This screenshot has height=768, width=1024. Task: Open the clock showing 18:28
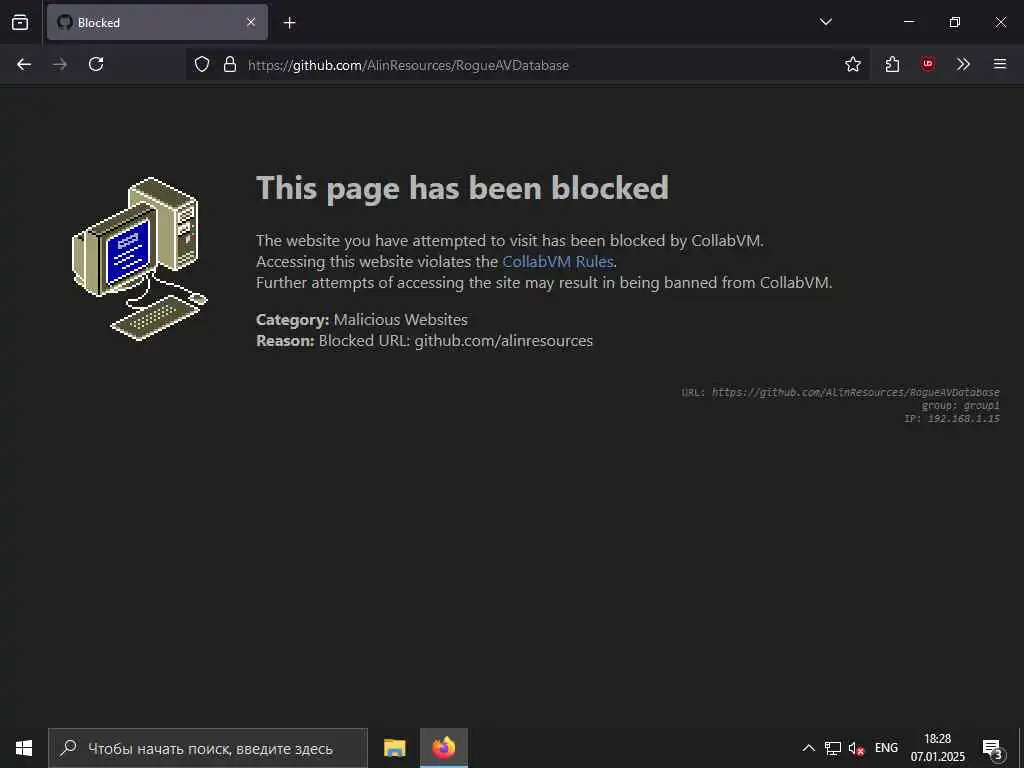point(938,748)
